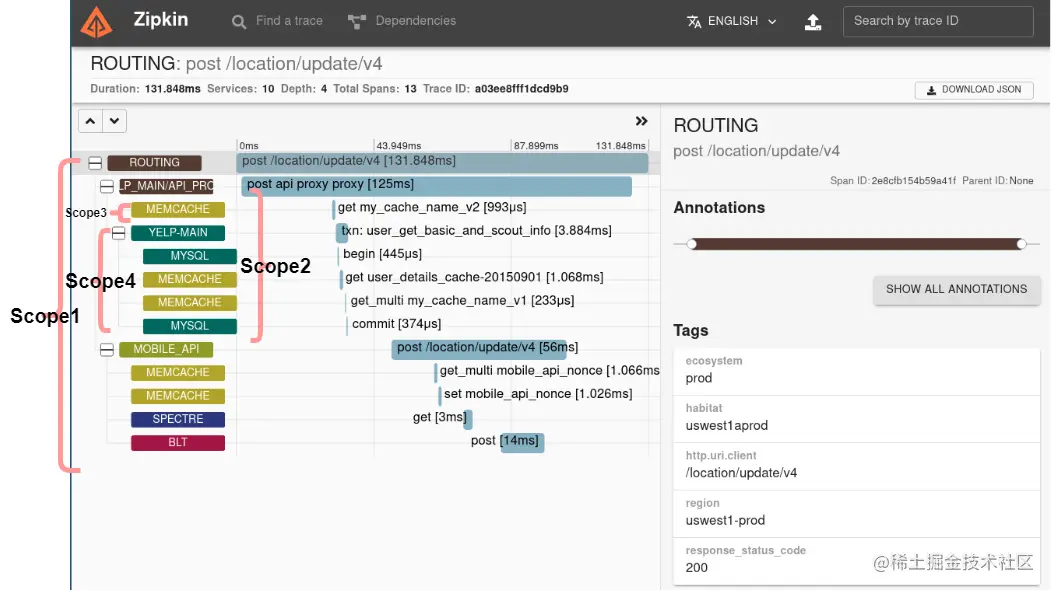This screenshot has width=1052, height=591.
Task: Select the get 3ms span
Action: coord(443,418)
